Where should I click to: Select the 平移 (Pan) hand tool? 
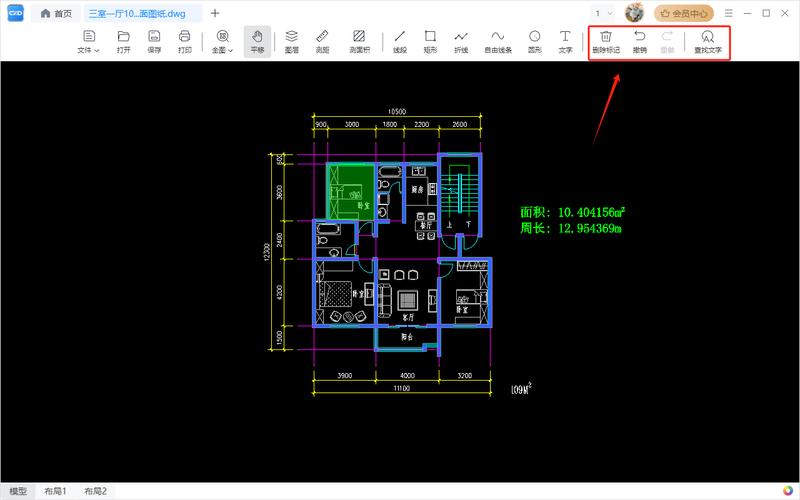click(257, 41)
